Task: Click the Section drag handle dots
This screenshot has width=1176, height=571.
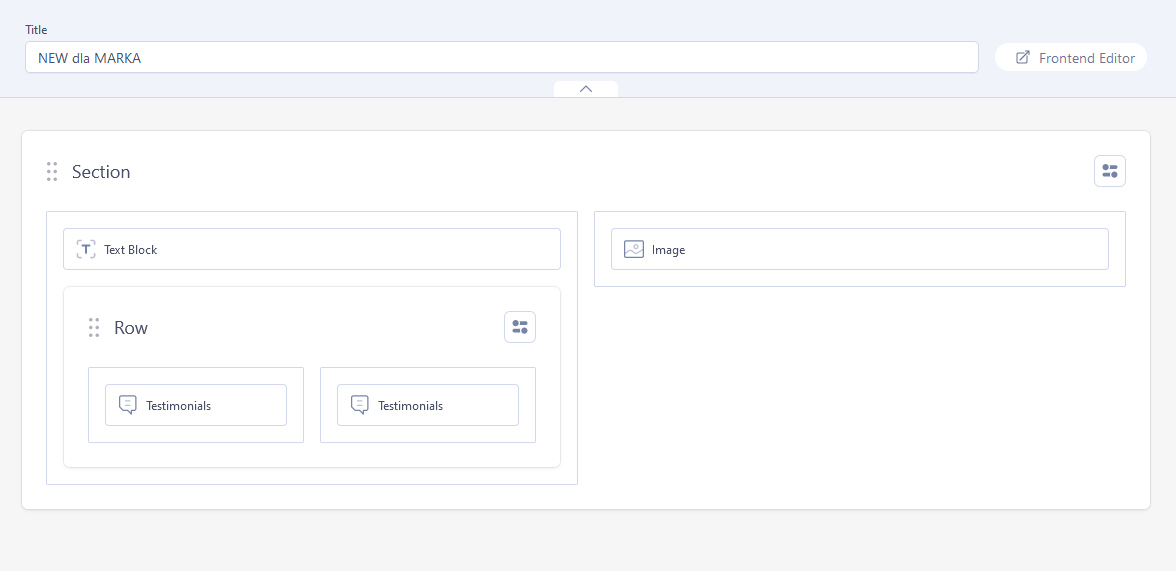Action: [52, 172]
